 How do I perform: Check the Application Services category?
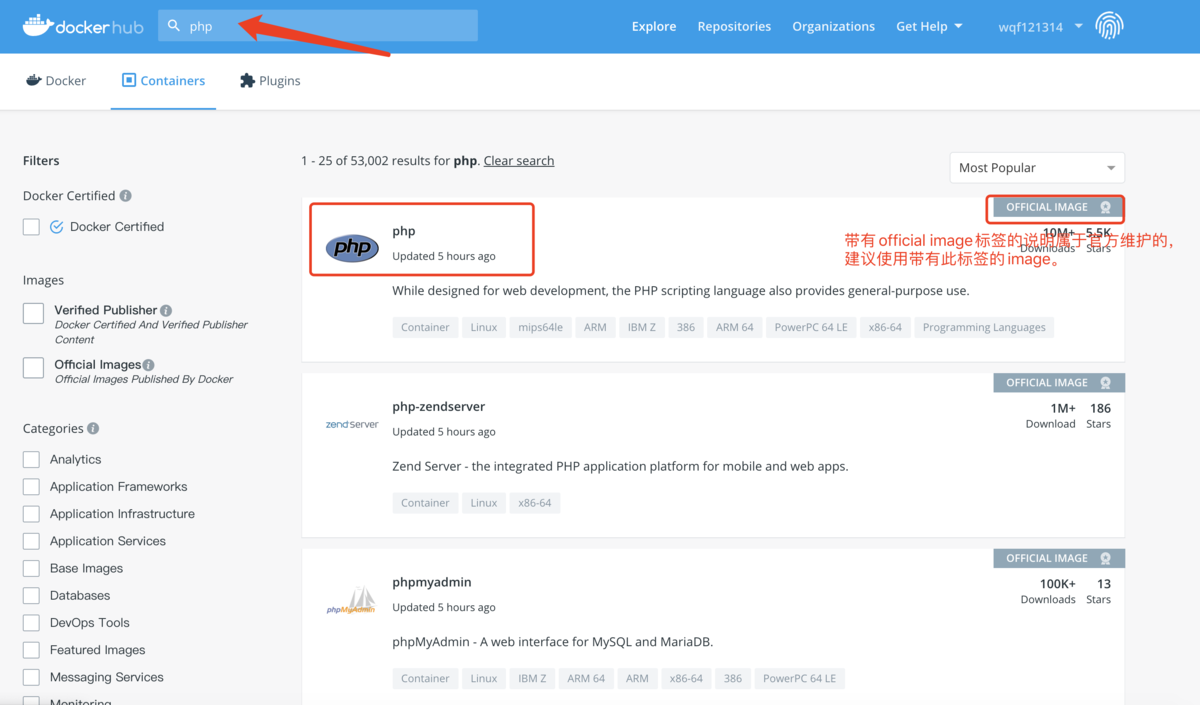pos(32,541)
